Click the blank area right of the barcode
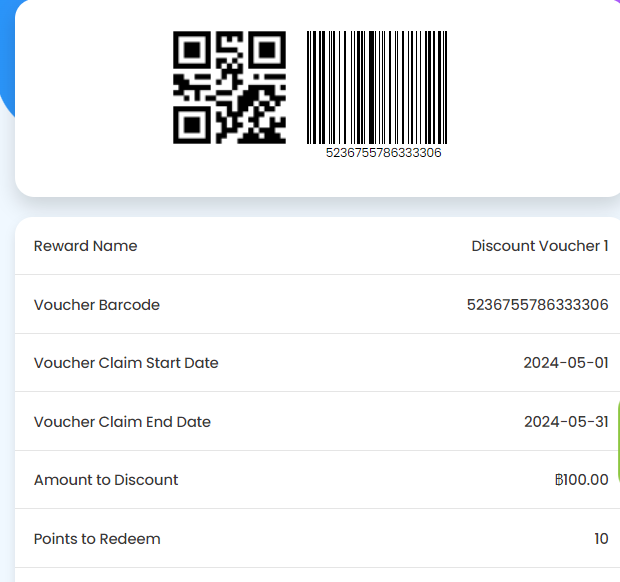The image size is (620, 582). pyautogui.click(x=530, y=90)
